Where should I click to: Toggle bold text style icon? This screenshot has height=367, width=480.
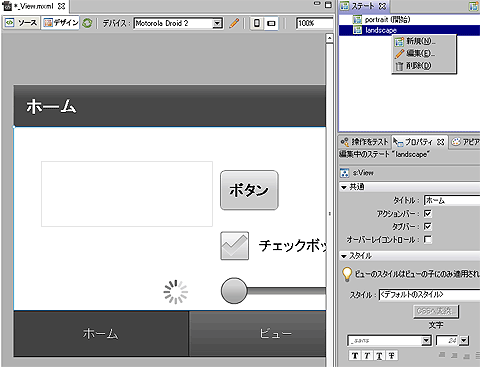point(355,356)
